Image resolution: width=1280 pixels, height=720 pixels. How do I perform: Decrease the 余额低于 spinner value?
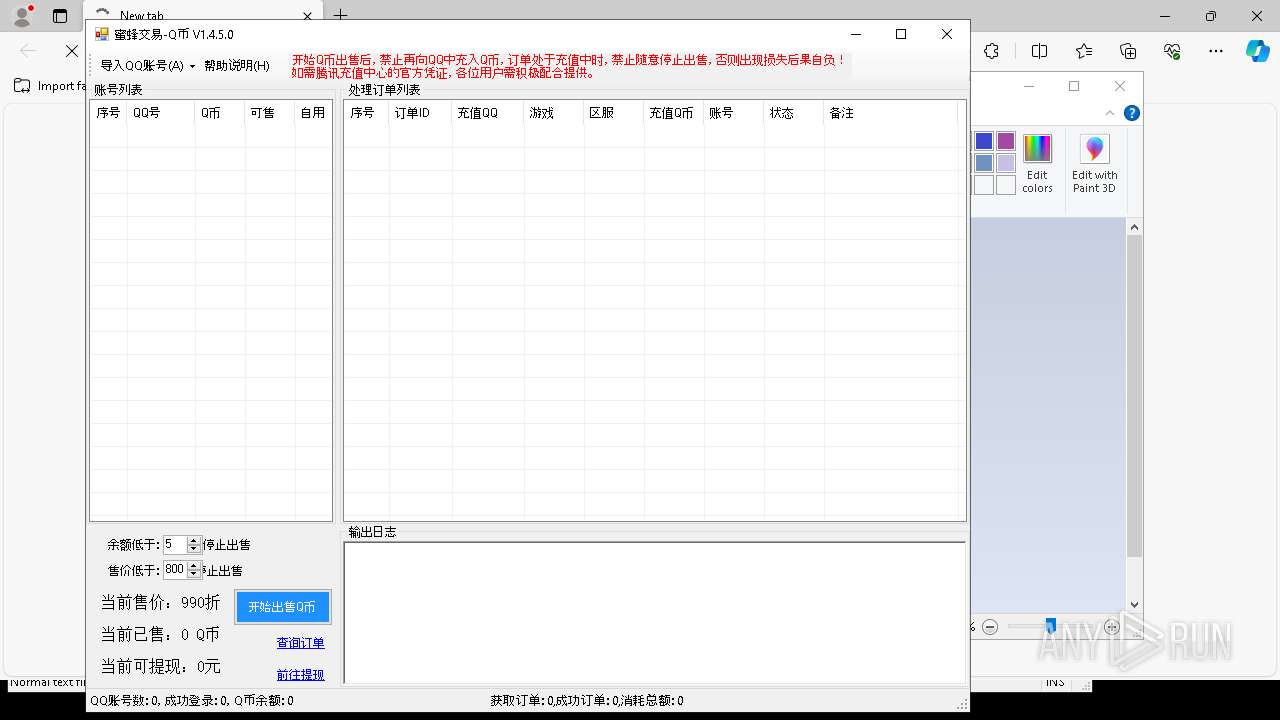[194, 549]
